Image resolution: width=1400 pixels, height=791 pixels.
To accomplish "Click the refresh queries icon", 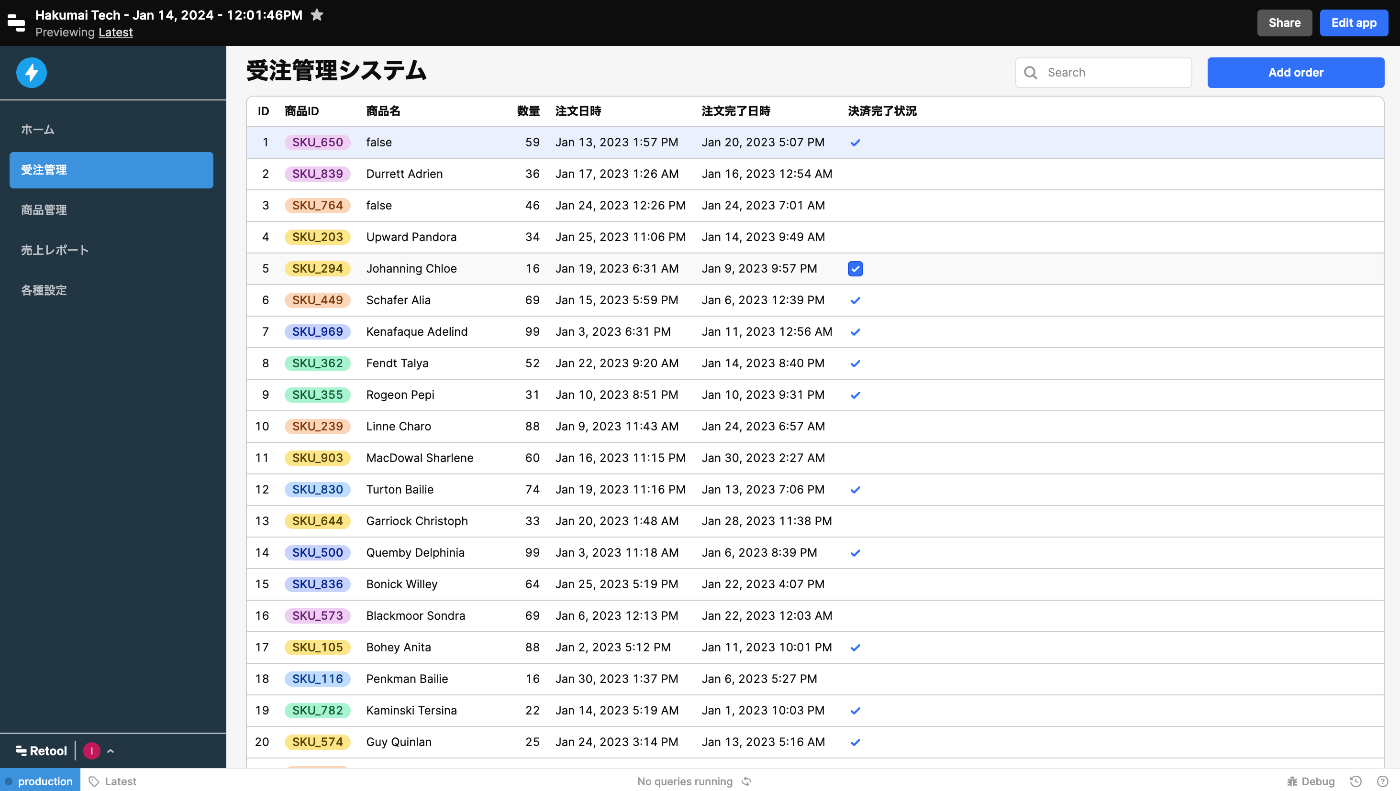I will pyautogui.click(x=746, y=781).
